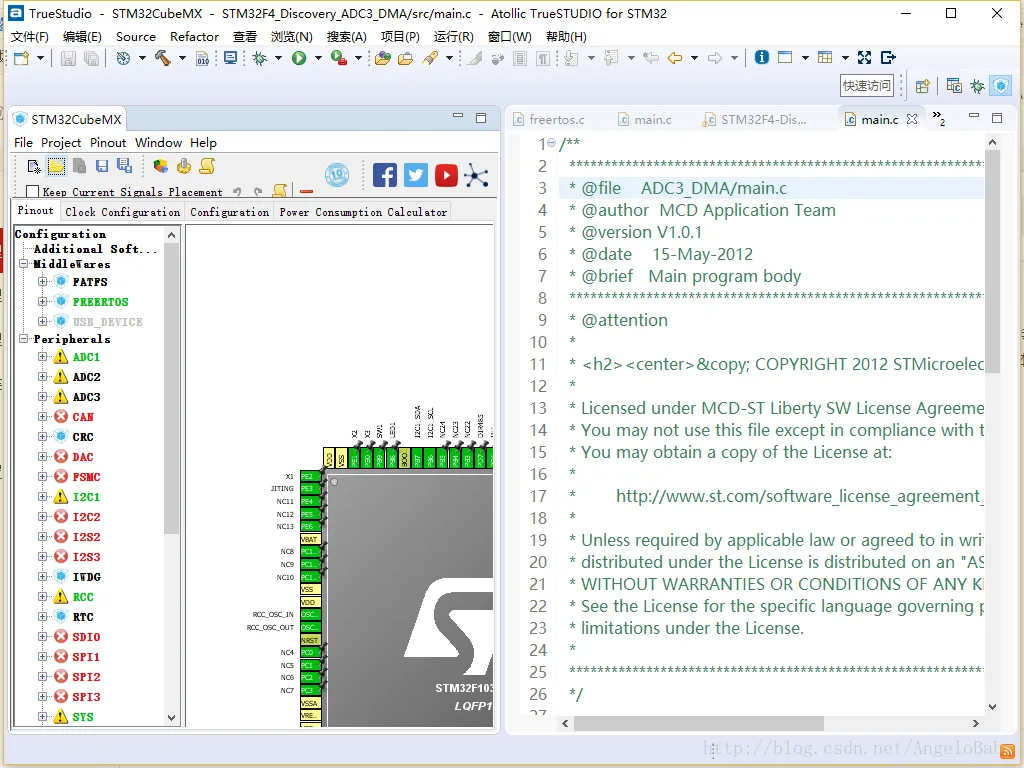Click the Facebook icon in CubeMX toolbar
The width and height of the screenshot is (1024, 768).
point(385,175)
